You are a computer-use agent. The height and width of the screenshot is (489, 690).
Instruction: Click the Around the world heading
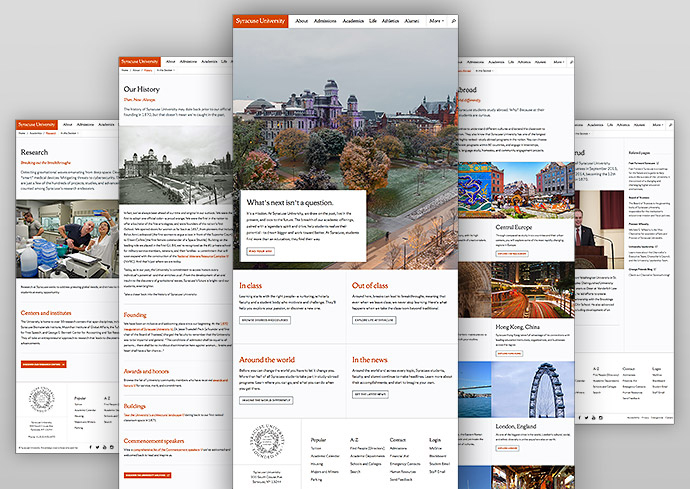(x=267, y=360)
